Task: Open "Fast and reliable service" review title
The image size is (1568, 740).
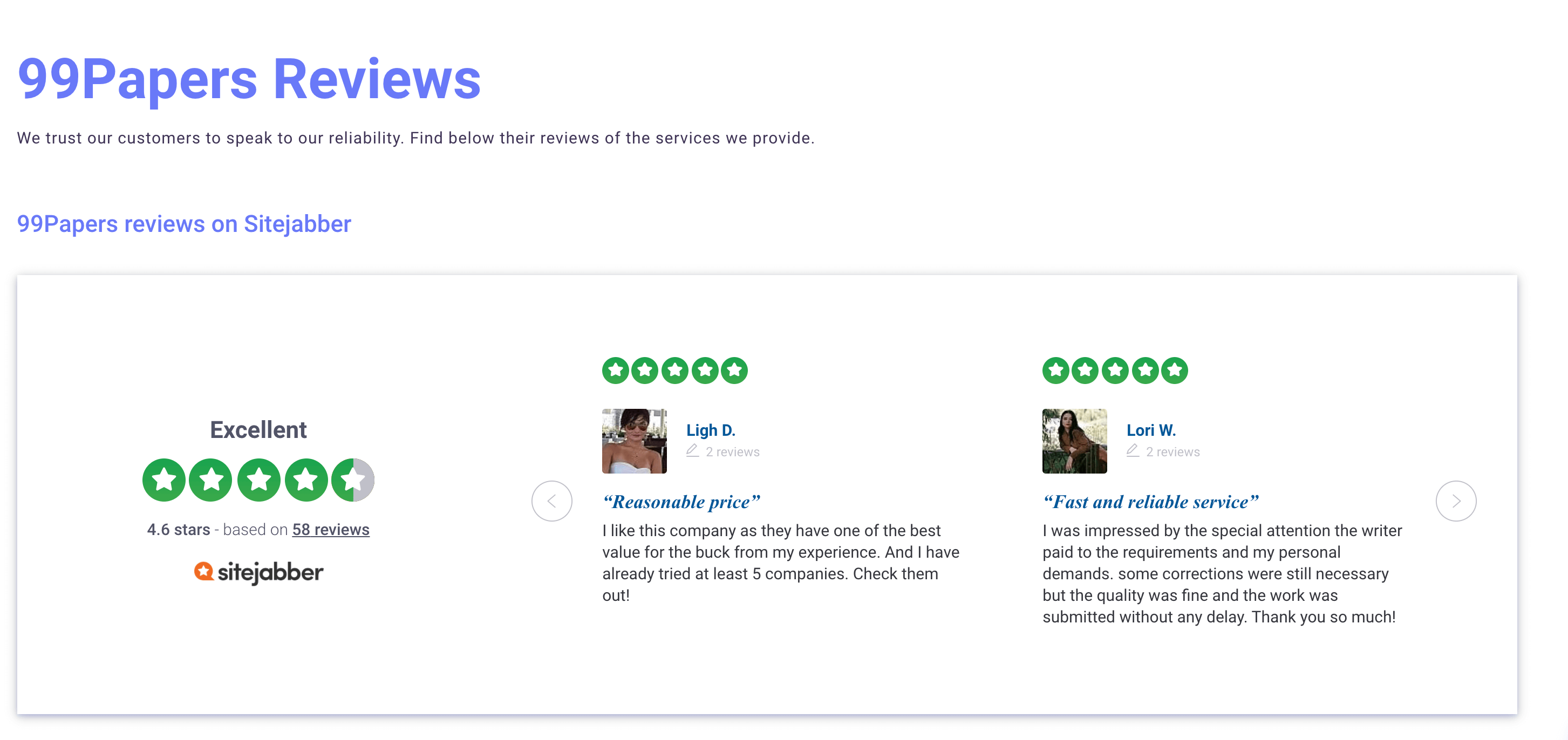Action: (x=1150, y=502)
